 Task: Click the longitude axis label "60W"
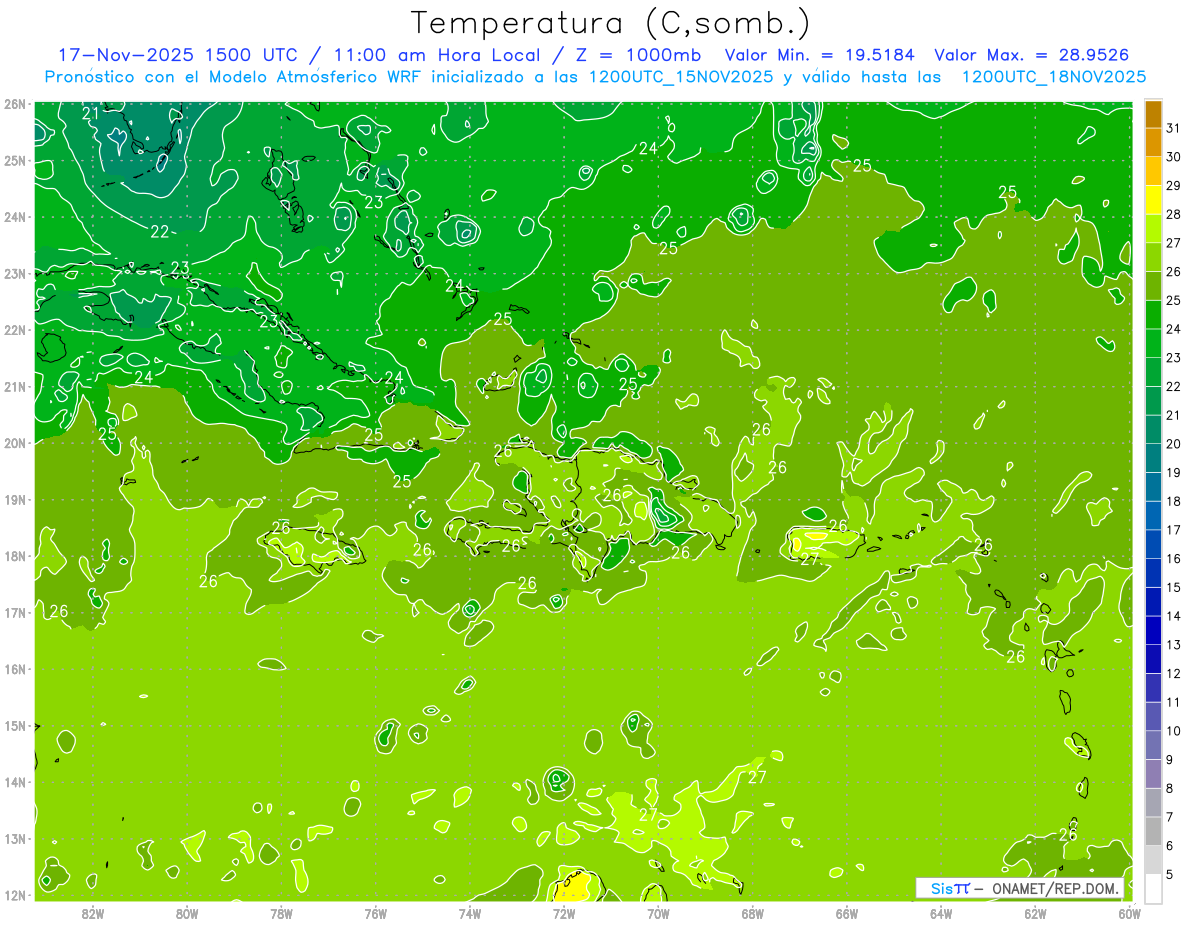pos(1129,914)
